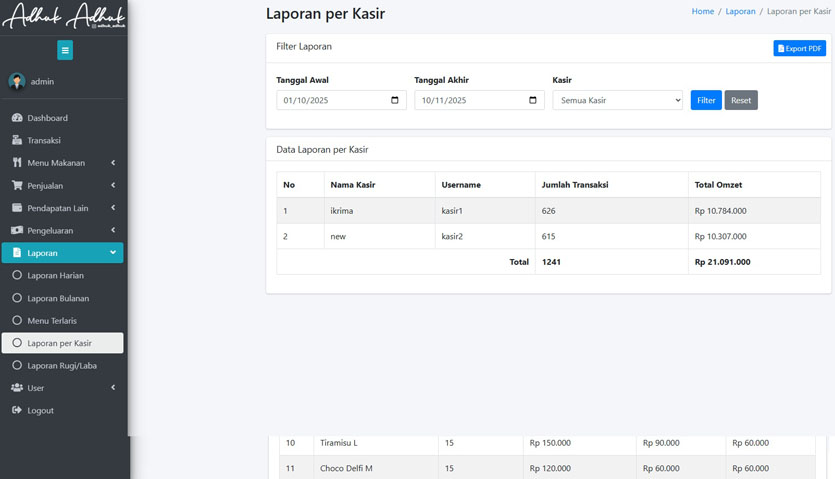
Task: Go to Transaksi in sidebar
Action: (x=44, y=141)
